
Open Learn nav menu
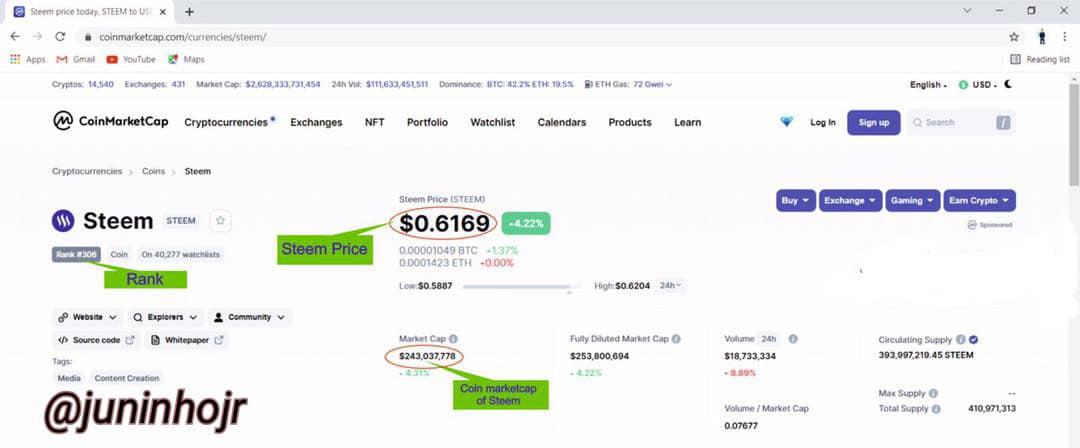tap(687, 122)
